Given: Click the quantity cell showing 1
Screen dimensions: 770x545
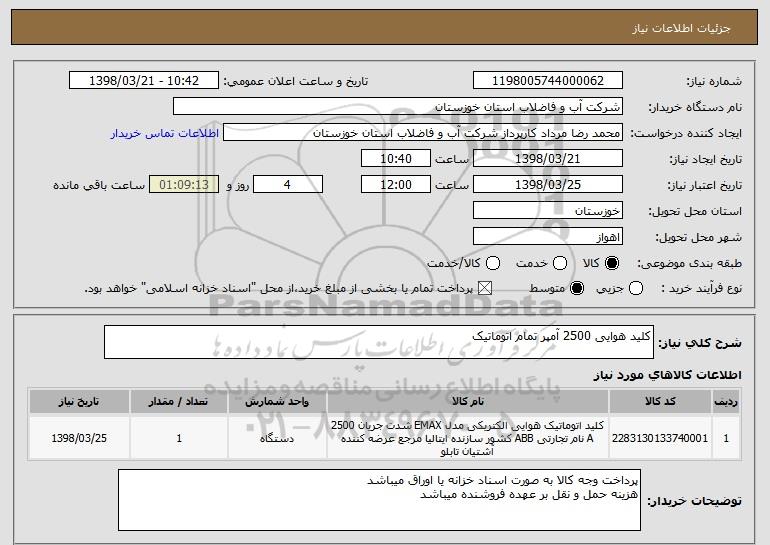Looking at the screenshot, I should click(179, 438).
